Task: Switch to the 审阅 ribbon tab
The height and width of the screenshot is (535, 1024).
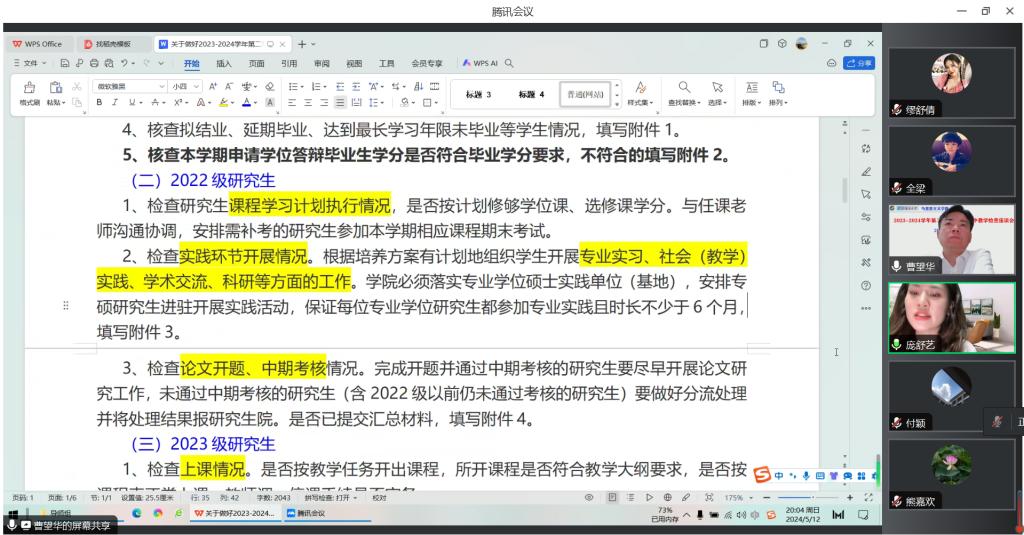Action: (322, 63)
